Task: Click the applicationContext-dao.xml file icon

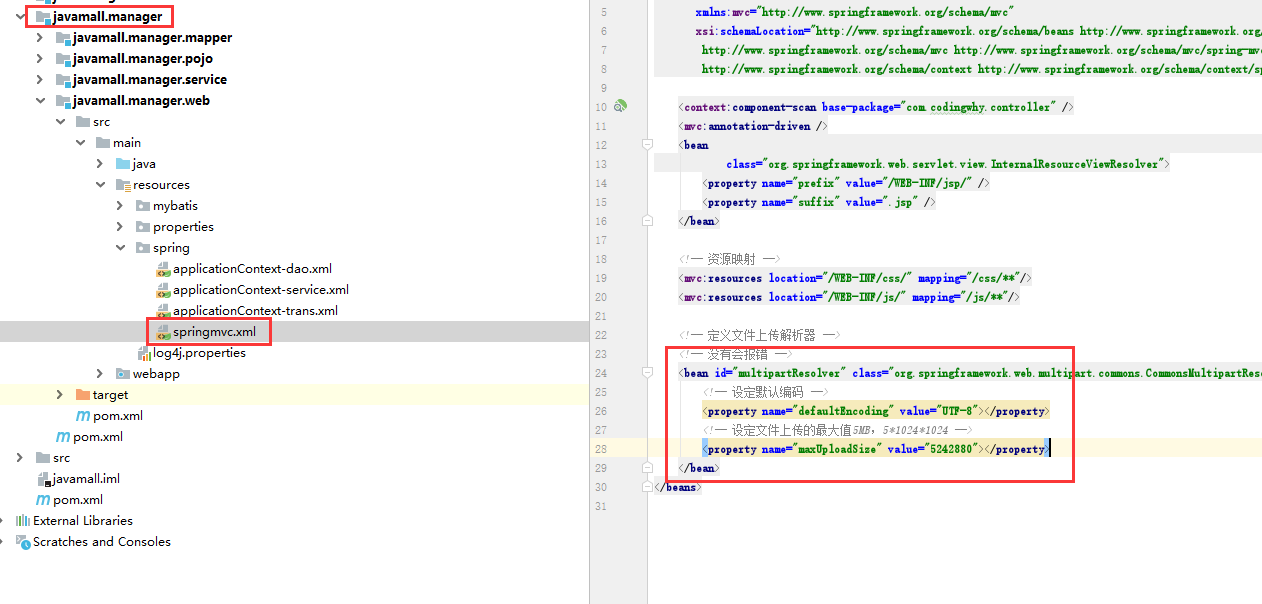Action: [x=163, y=269]
